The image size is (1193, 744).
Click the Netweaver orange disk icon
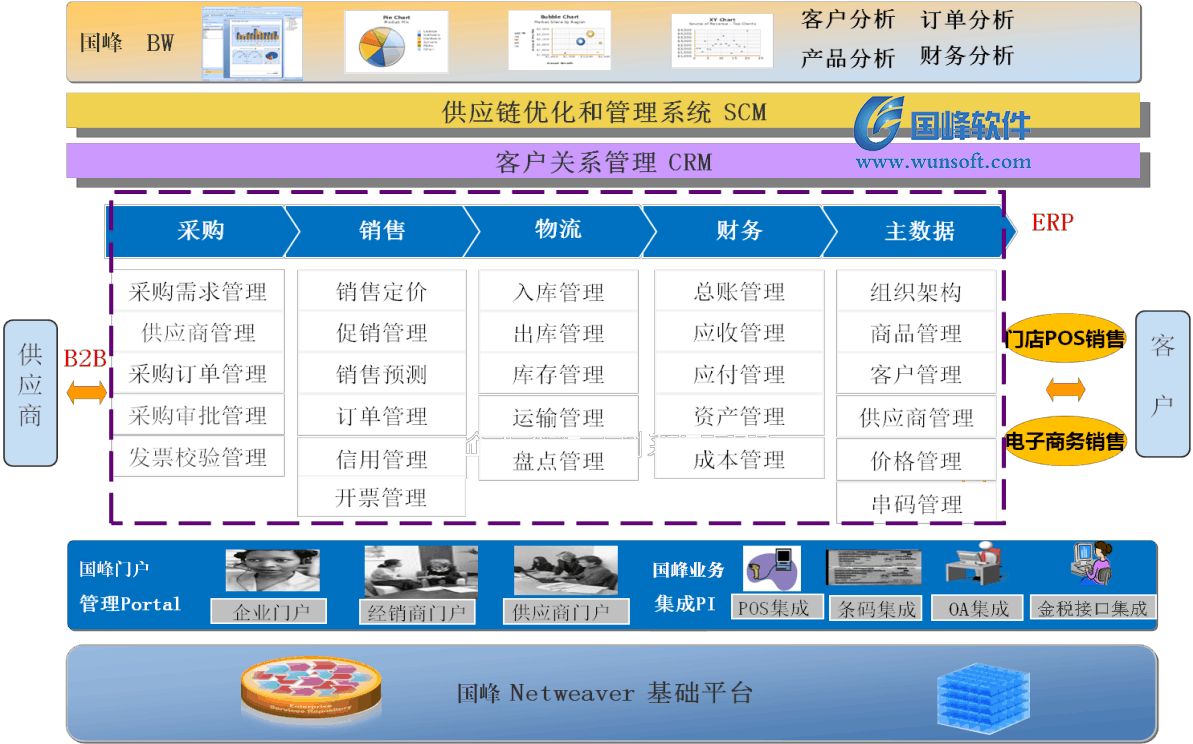tap(312, 691)
